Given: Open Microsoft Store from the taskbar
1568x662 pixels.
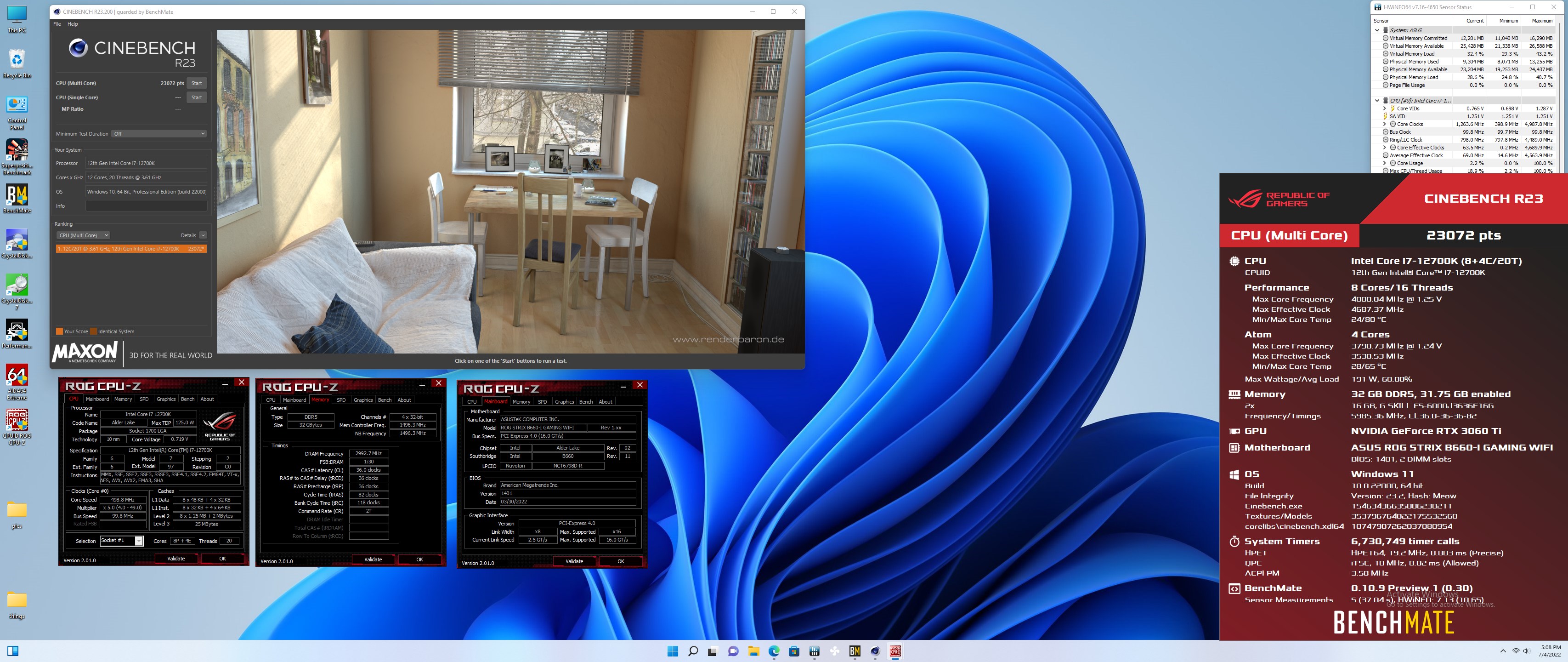Looking at the screenshot, I should pos(794,651).
